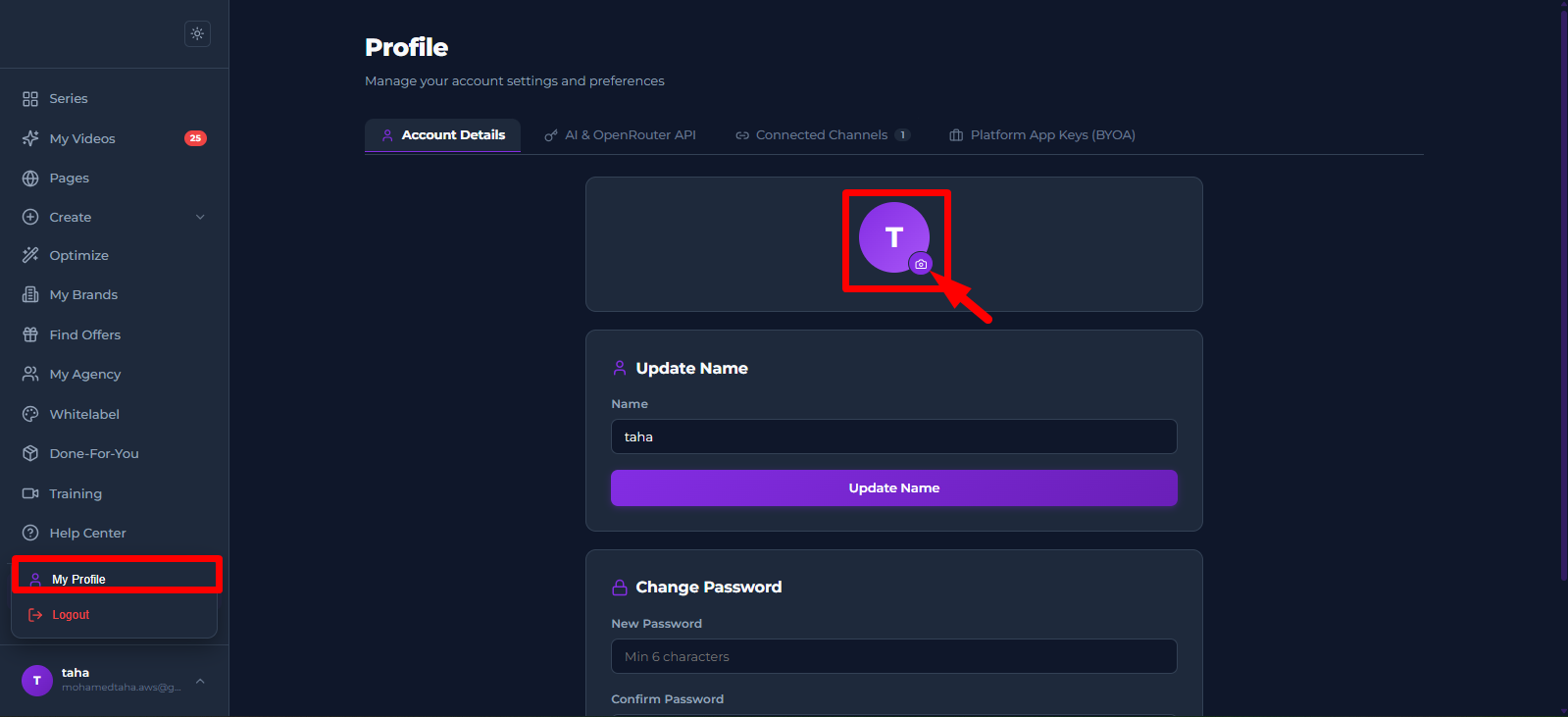1568x717 pixels.
Task: Open Done-For-You box icon
Action: coord(30,453)
